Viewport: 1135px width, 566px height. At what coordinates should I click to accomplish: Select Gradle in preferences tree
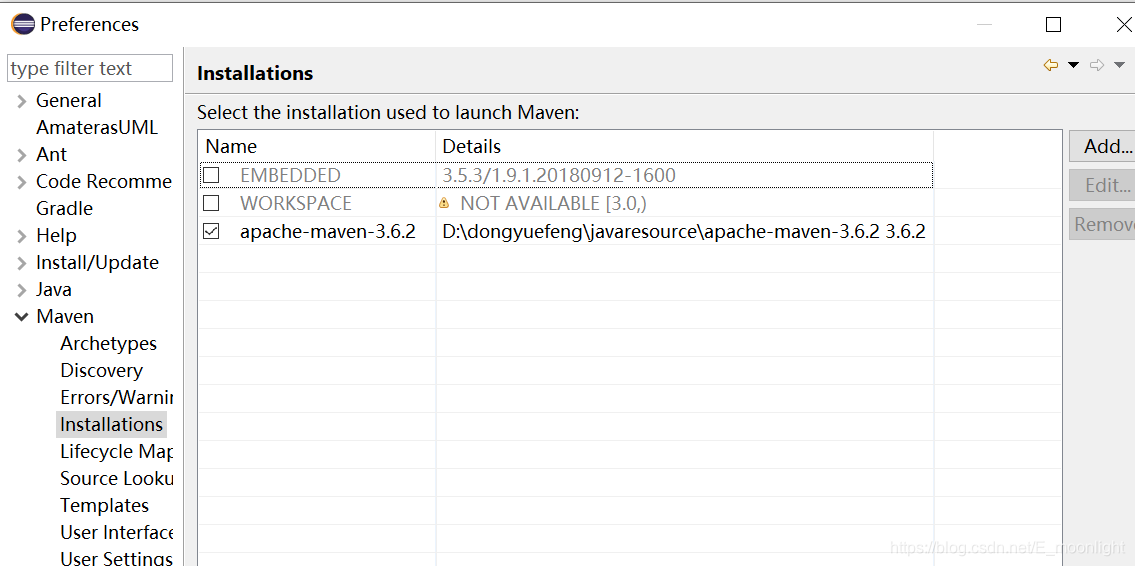pos(64,208)
